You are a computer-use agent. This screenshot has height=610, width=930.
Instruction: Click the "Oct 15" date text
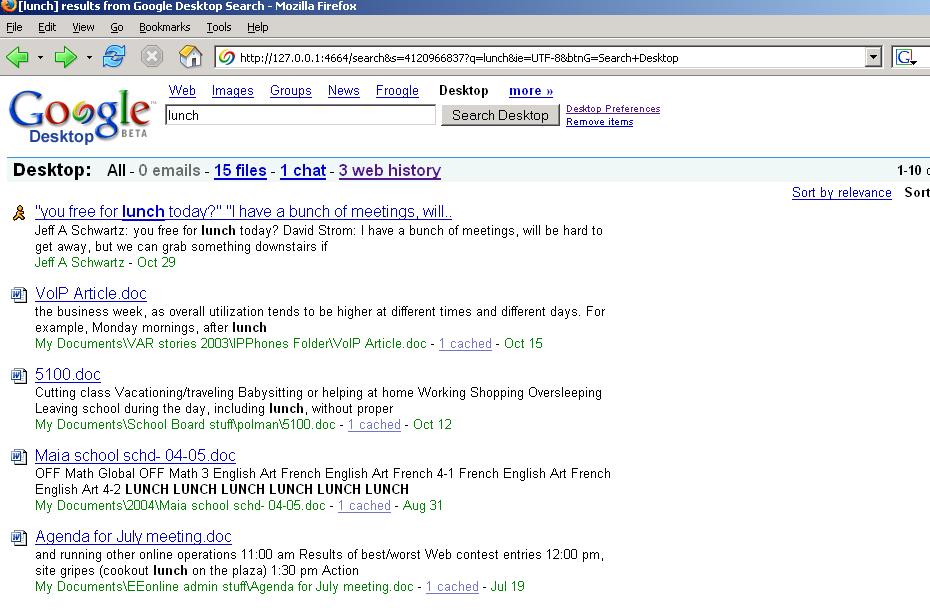tap(523, 344)
